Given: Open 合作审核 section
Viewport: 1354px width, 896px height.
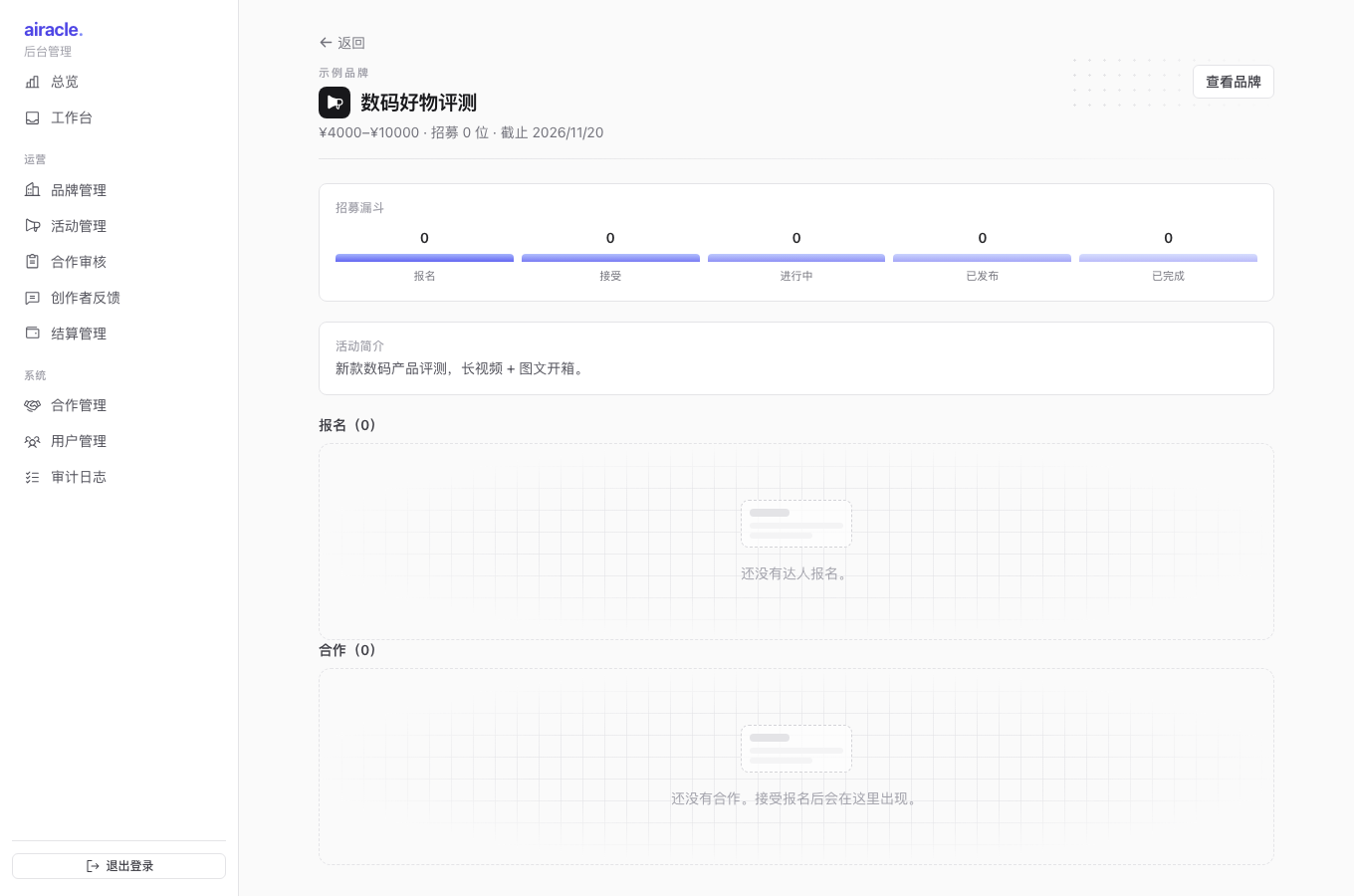Looking at the screenshot, I should pos(118,261).
